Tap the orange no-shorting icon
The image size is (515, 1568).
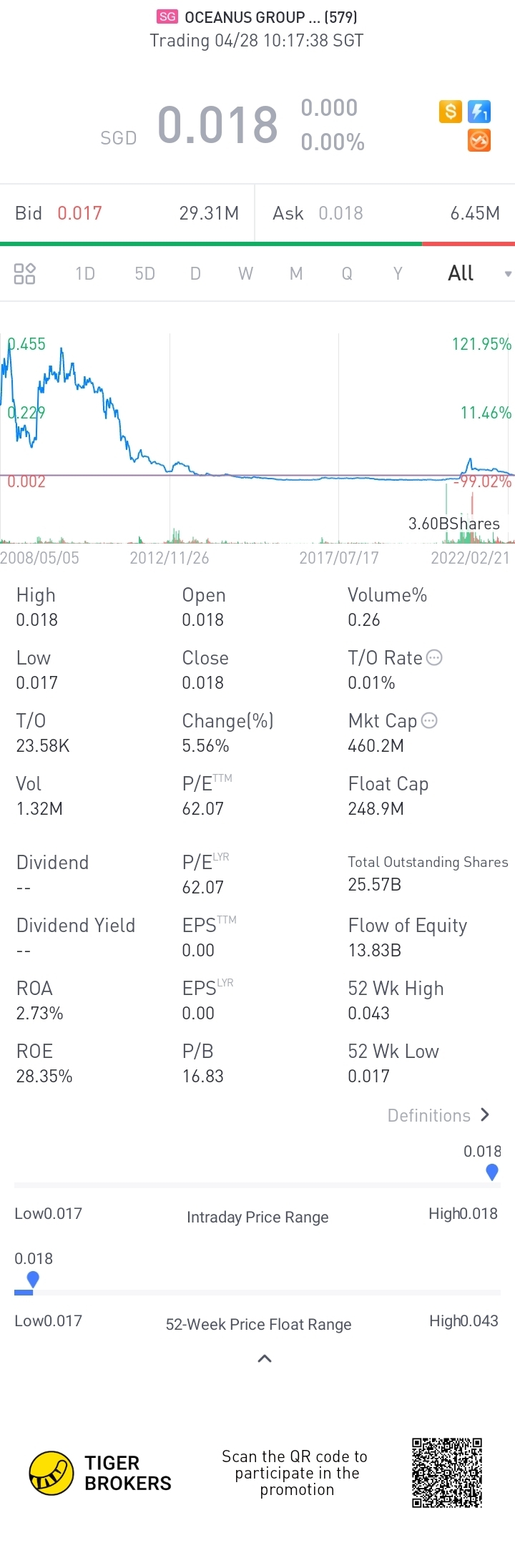[x=479, y=140]
